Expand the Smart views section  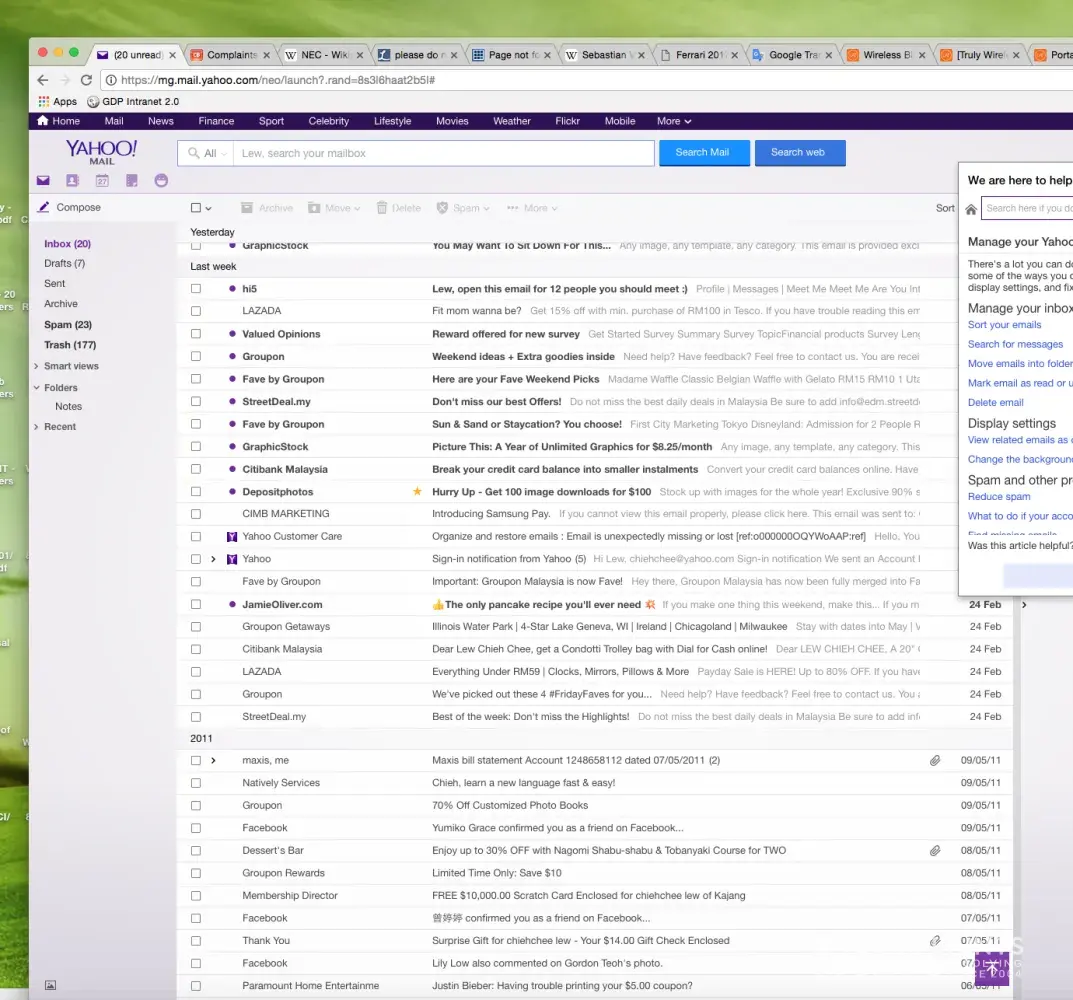coord(37,366)
